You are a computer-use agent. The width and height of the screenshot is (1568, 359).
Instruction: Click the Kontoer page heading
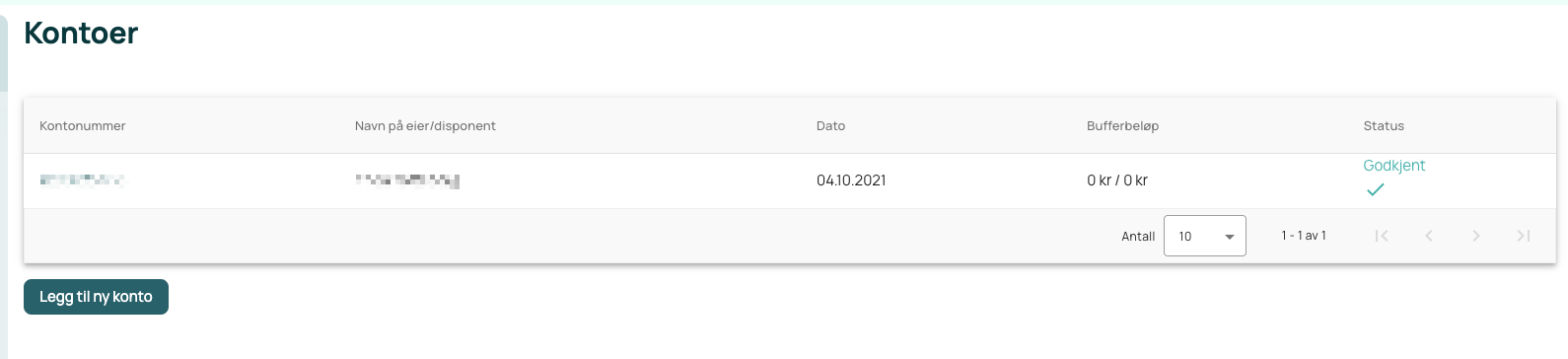[x=81, y=33]
